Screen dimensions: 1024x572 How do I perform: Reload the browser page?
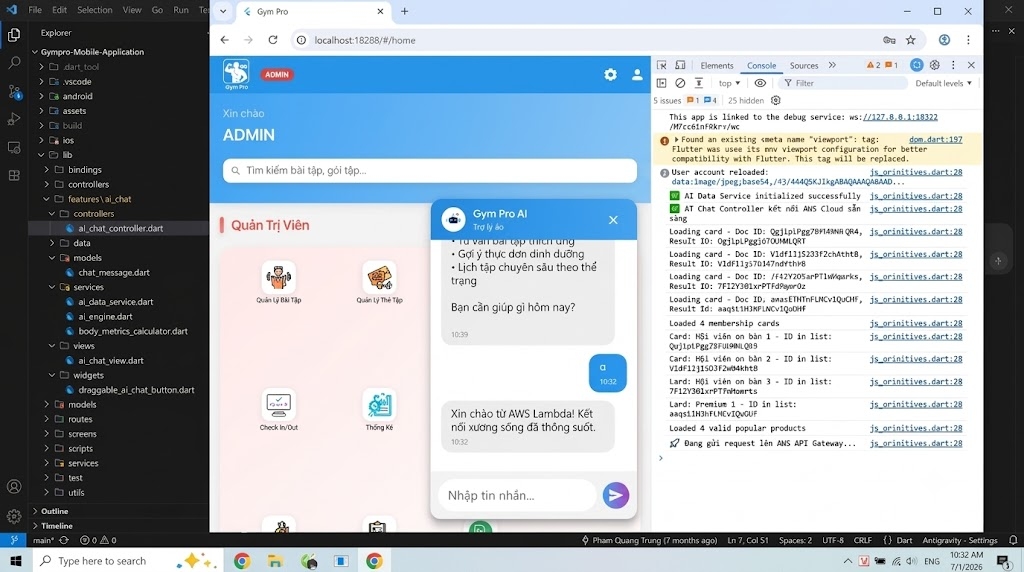click(x=273, y=40)
